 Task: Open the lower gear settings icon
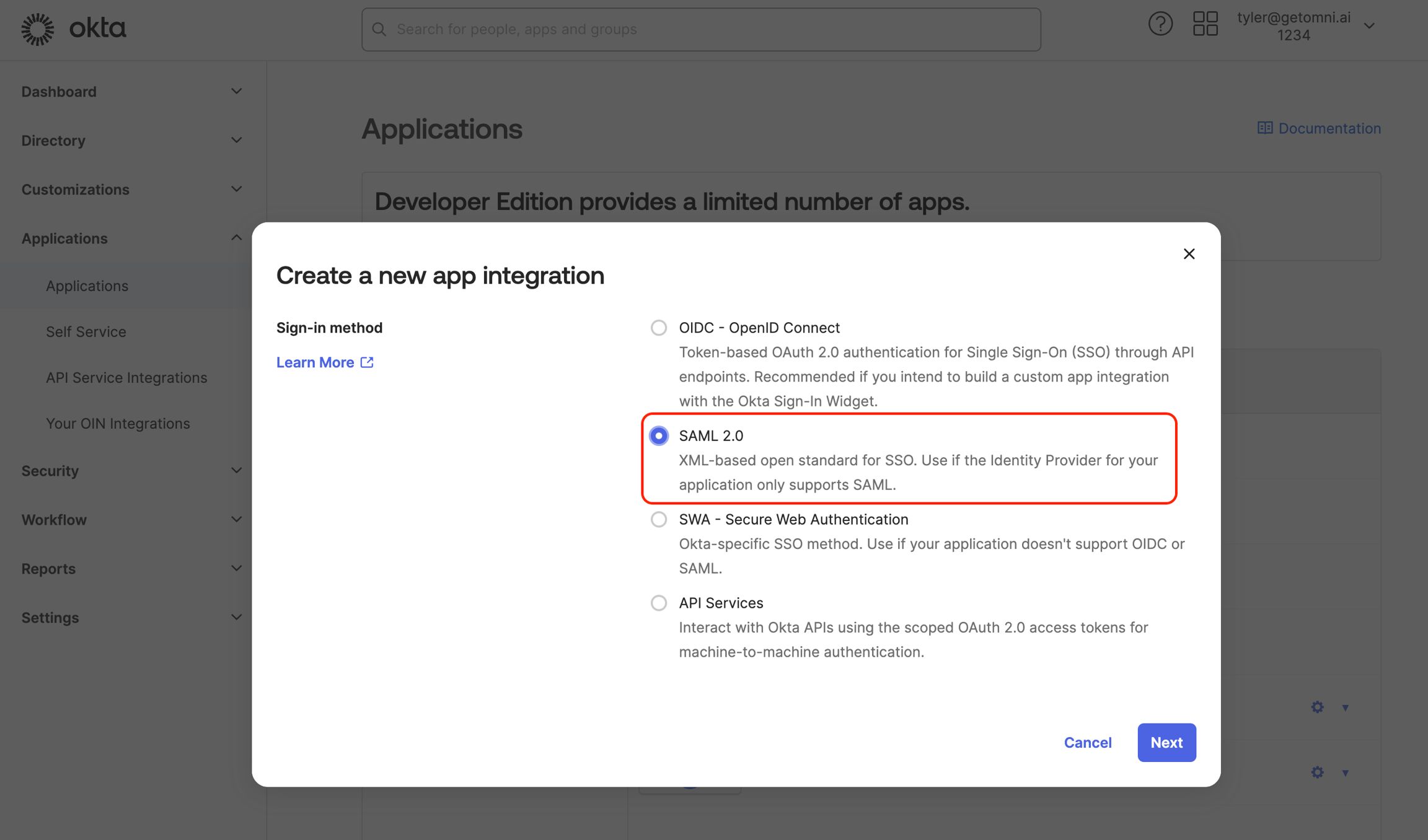(1316, 772)
